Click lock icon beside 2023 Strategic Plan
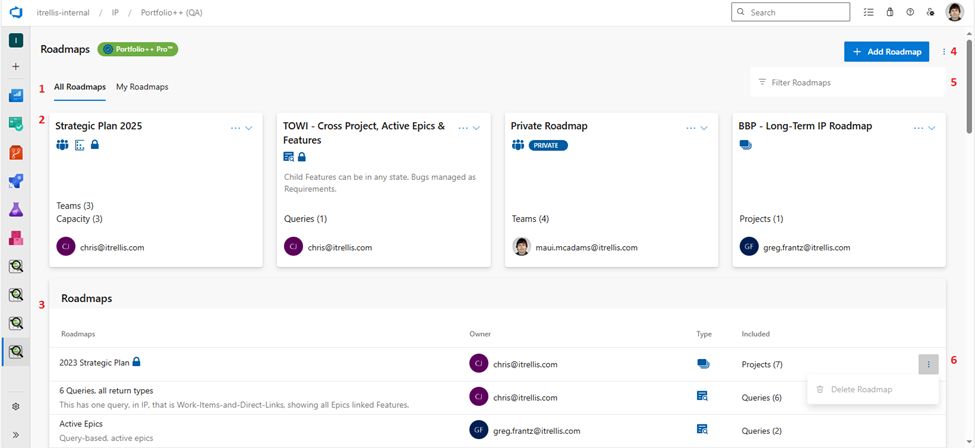Screen dimensions: 975x448 pos(137,361)
